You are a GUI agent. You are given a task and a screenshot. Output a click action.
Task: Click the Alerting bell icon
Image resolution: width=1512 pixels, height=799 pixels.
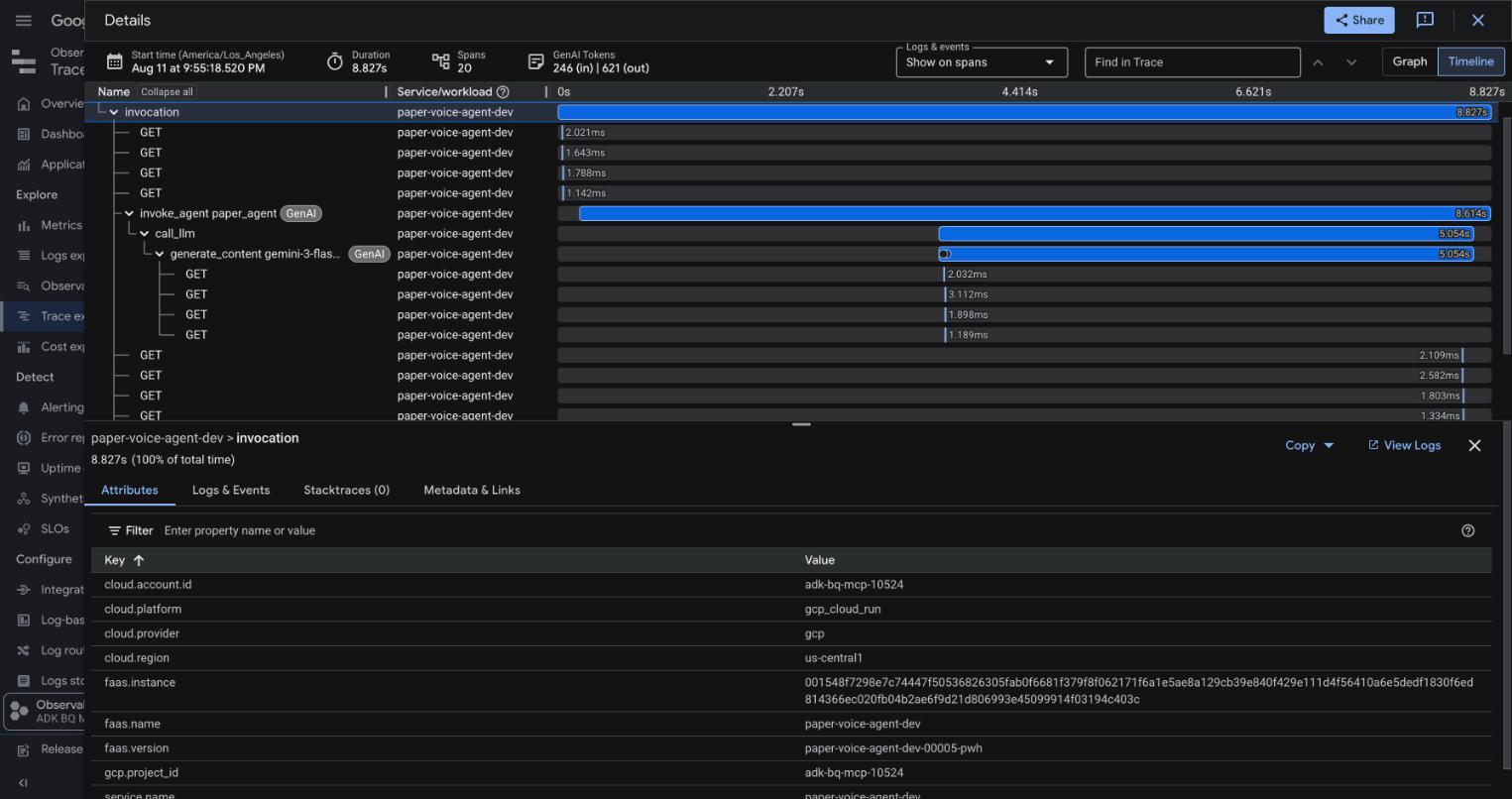[24, 407]
